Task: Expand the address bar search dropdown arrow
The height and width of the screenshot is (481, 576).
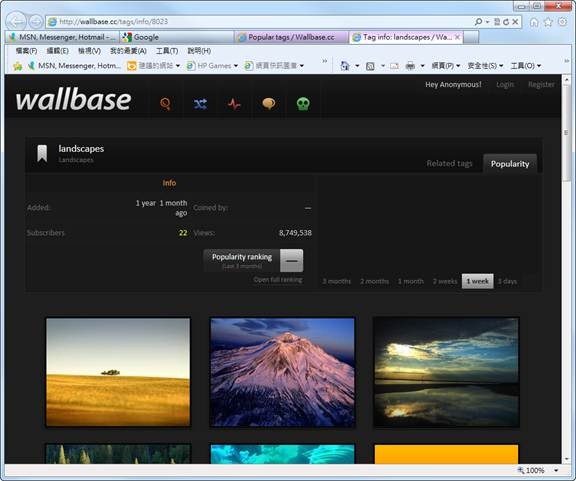Action: coord(487,22)
